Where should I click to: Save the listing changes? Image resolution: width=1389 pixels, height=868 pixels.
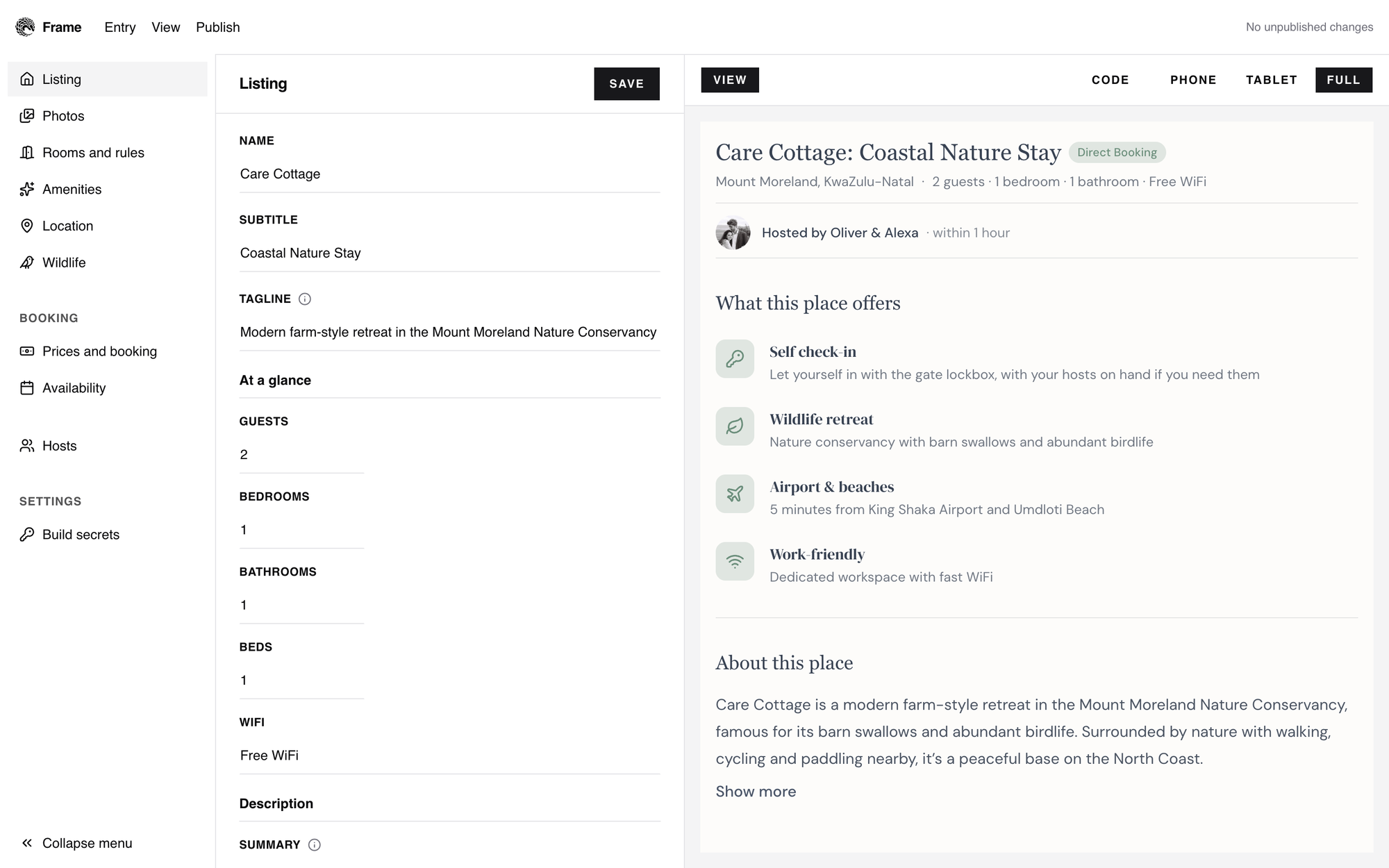pos(626,84)
